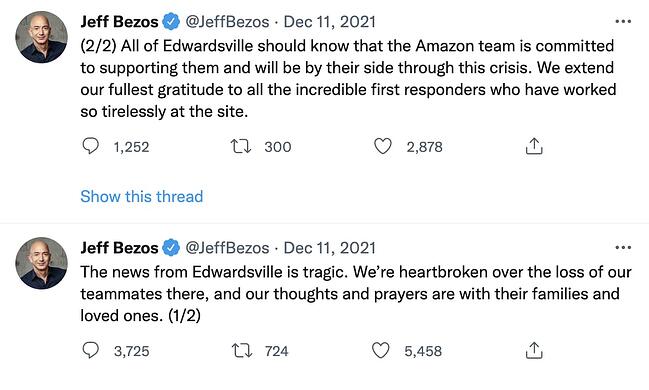Open the tweet text starting 'The news from Edwardsville'

tap(356, 294)
